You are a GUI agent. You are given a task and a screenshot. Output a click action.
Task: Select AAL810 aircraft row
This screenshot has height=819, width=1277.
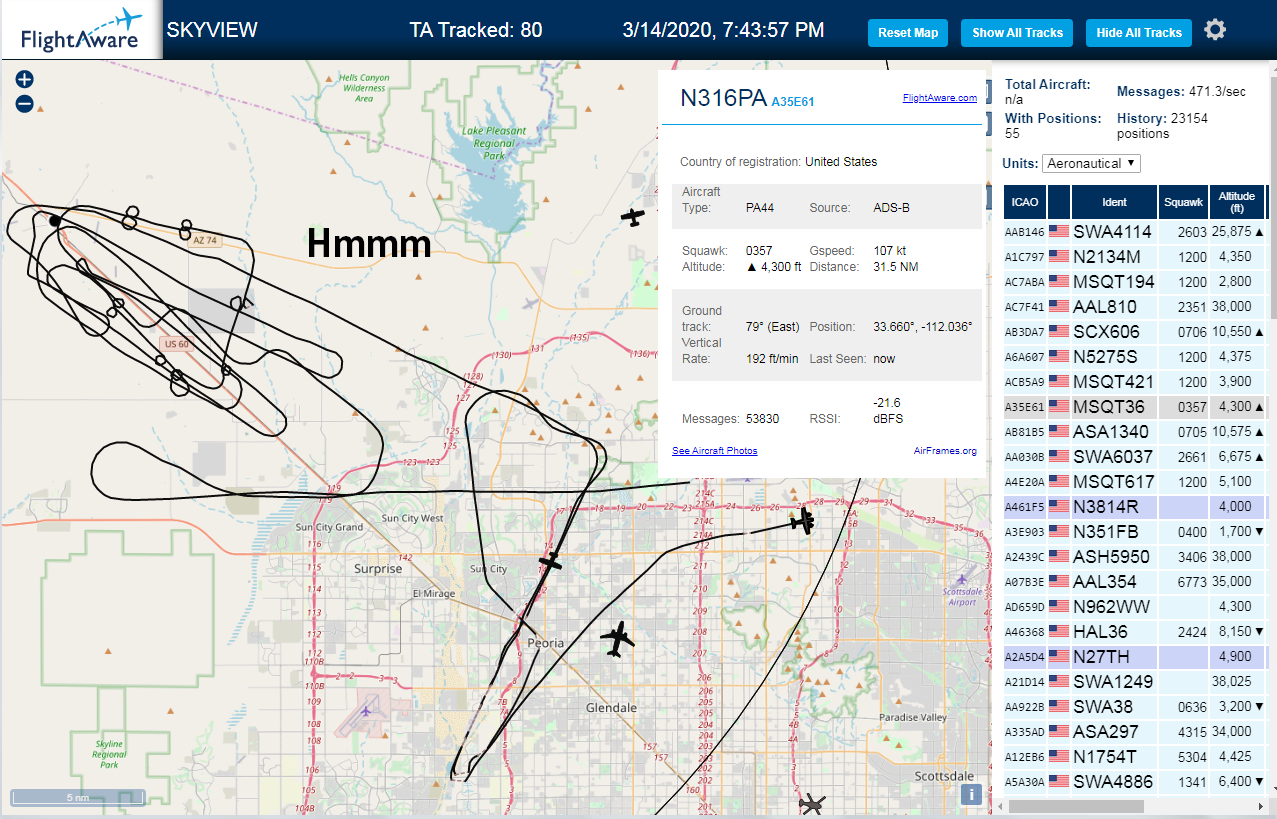coord(1135,307)
